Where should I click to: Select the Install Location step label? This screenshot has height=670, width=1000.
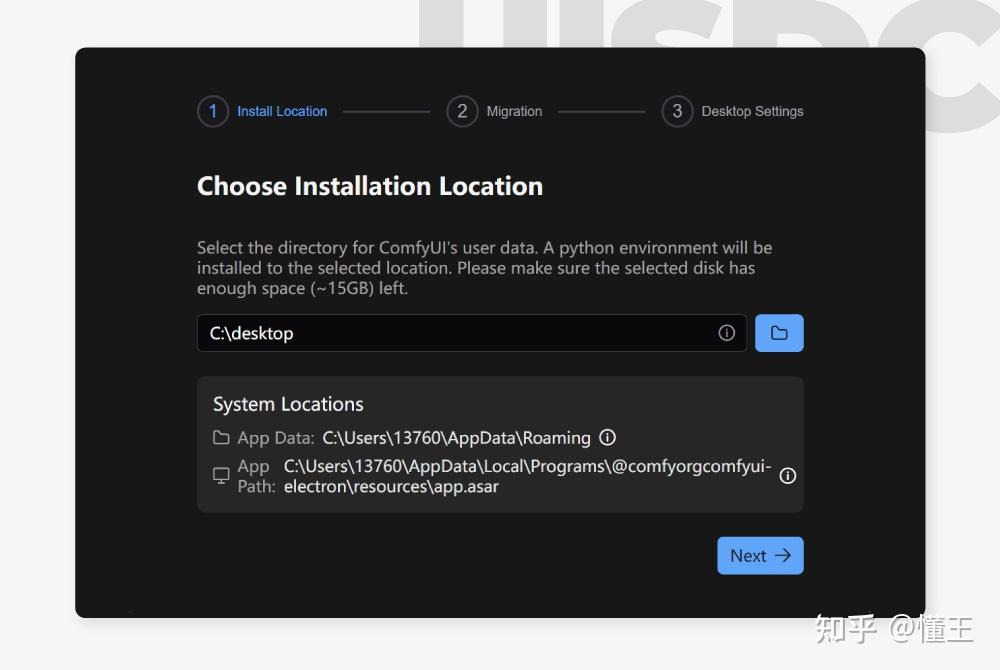coord(282,111)
